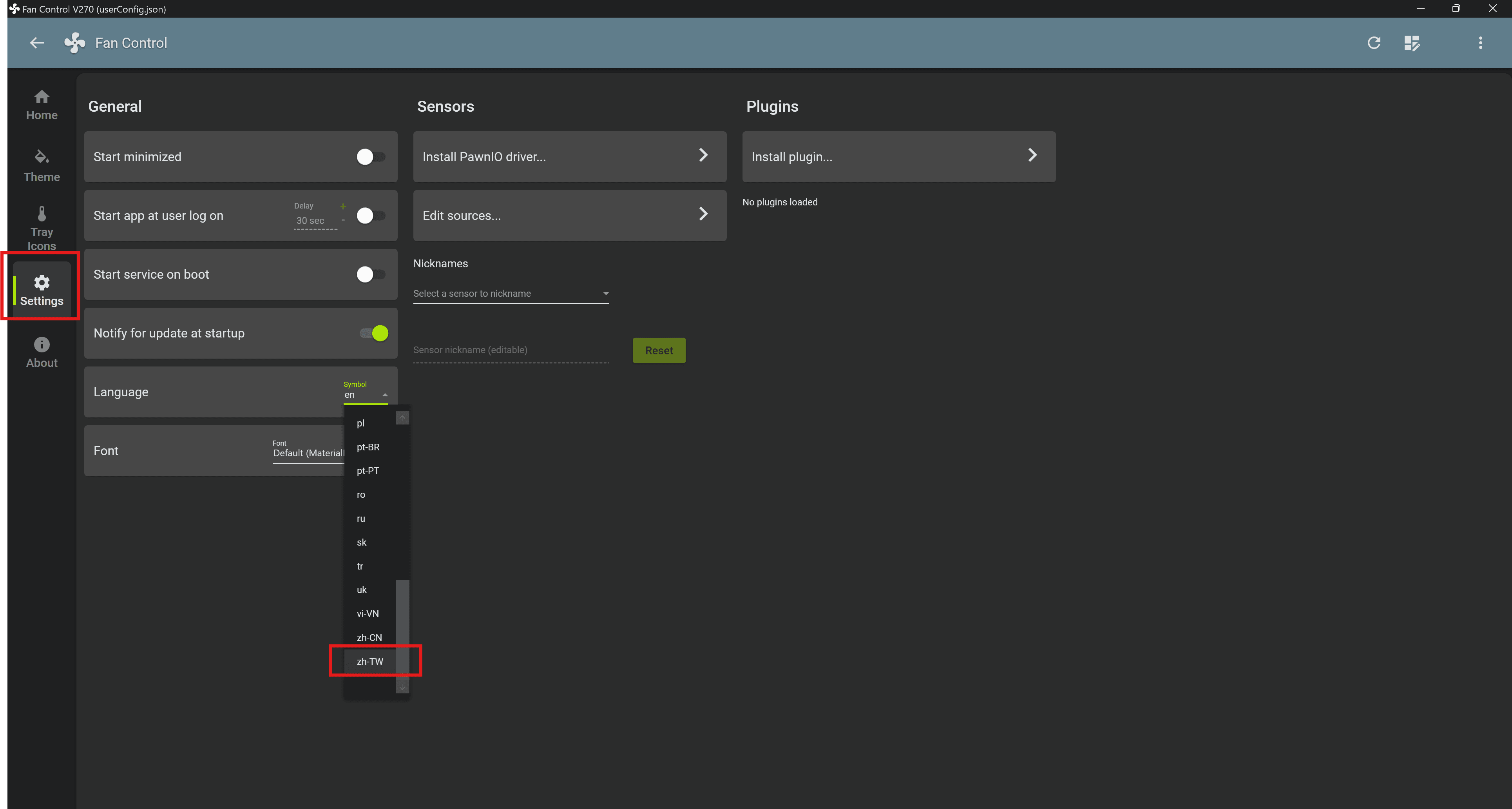Click language list scroll up arrow
Viewport: 1512px width, 809px height.
[402, 418]
